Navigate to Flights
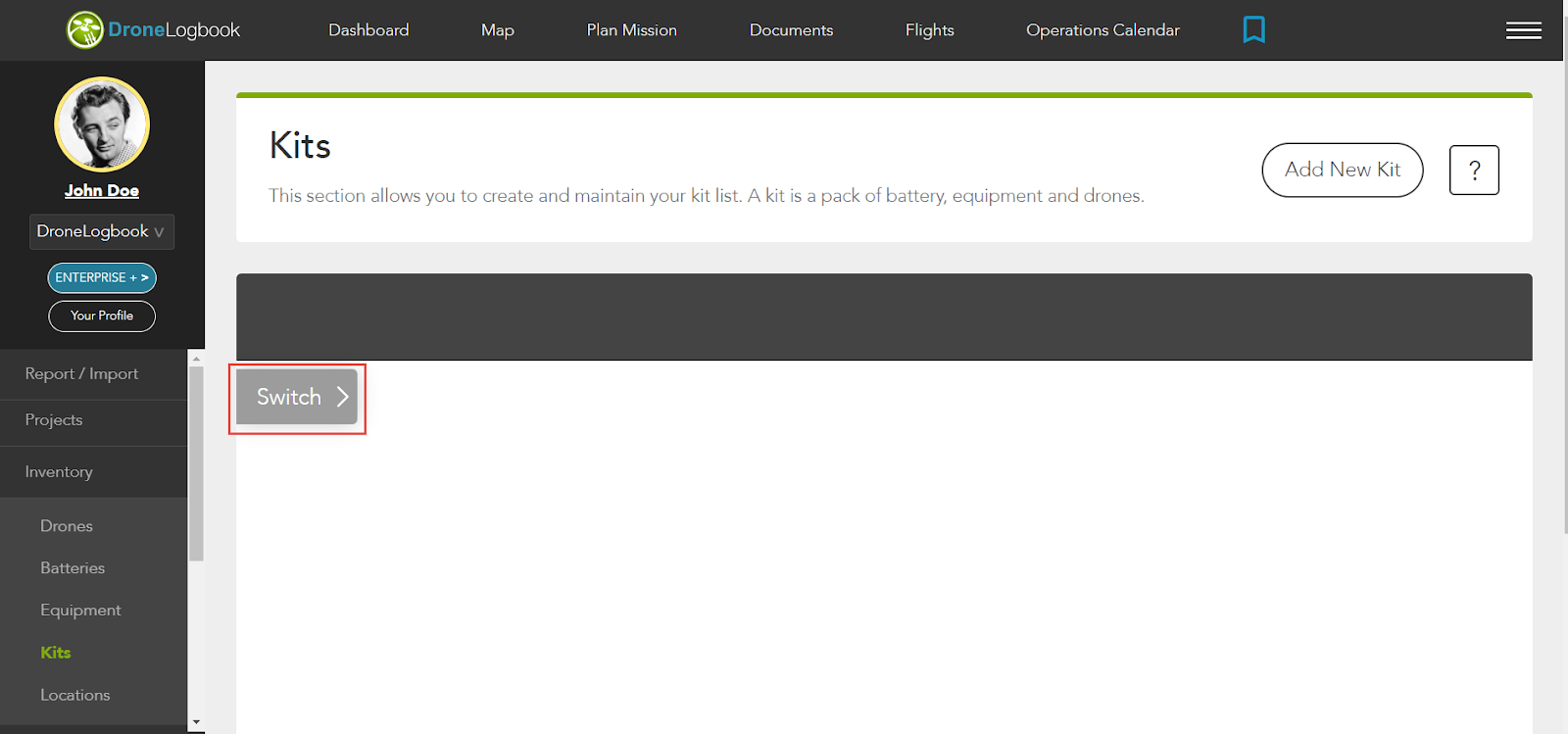1568x734 pixels. point(930,30)
